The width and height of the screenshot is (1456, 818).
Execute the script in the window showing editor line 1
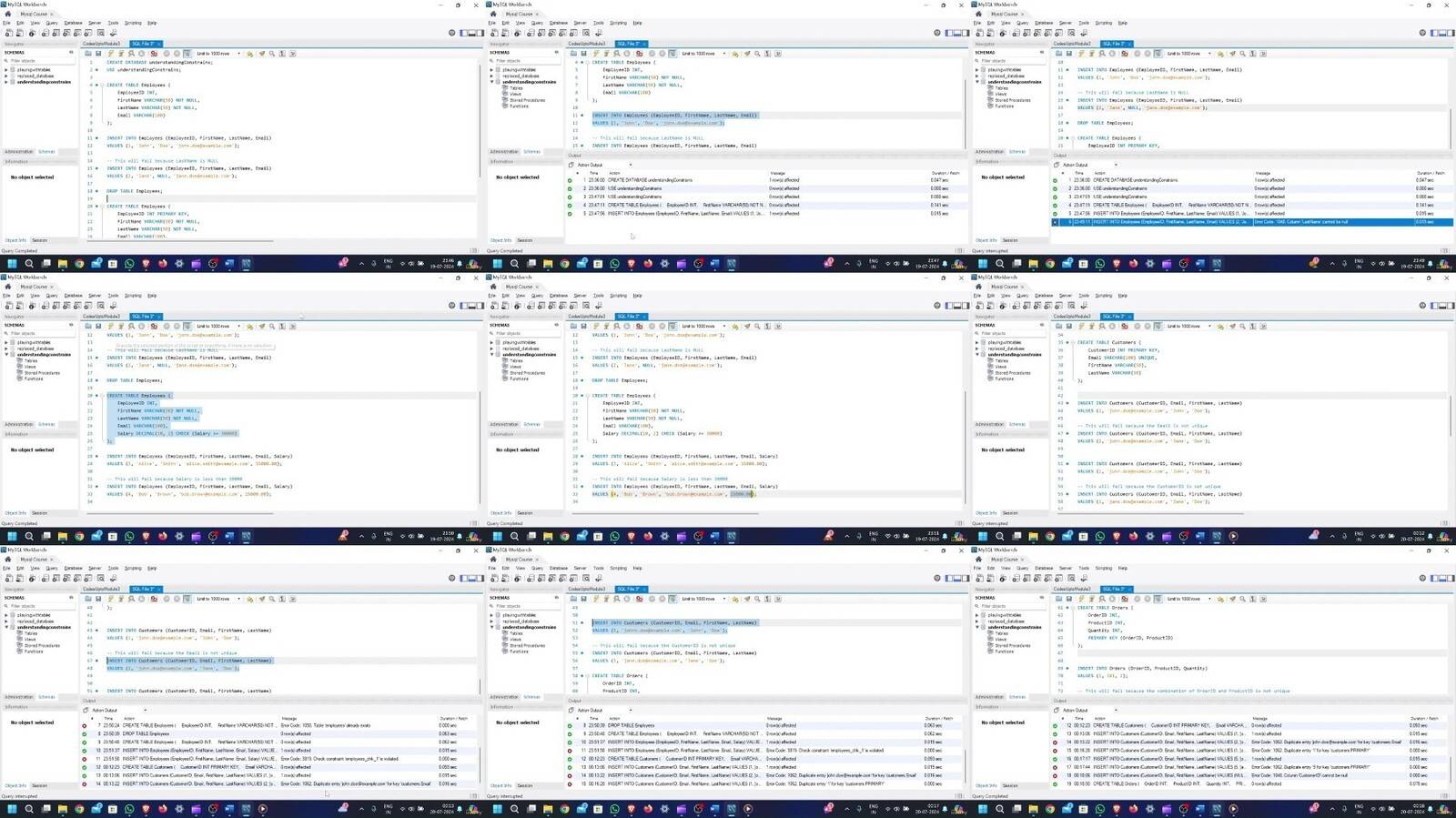coord(110,54)
